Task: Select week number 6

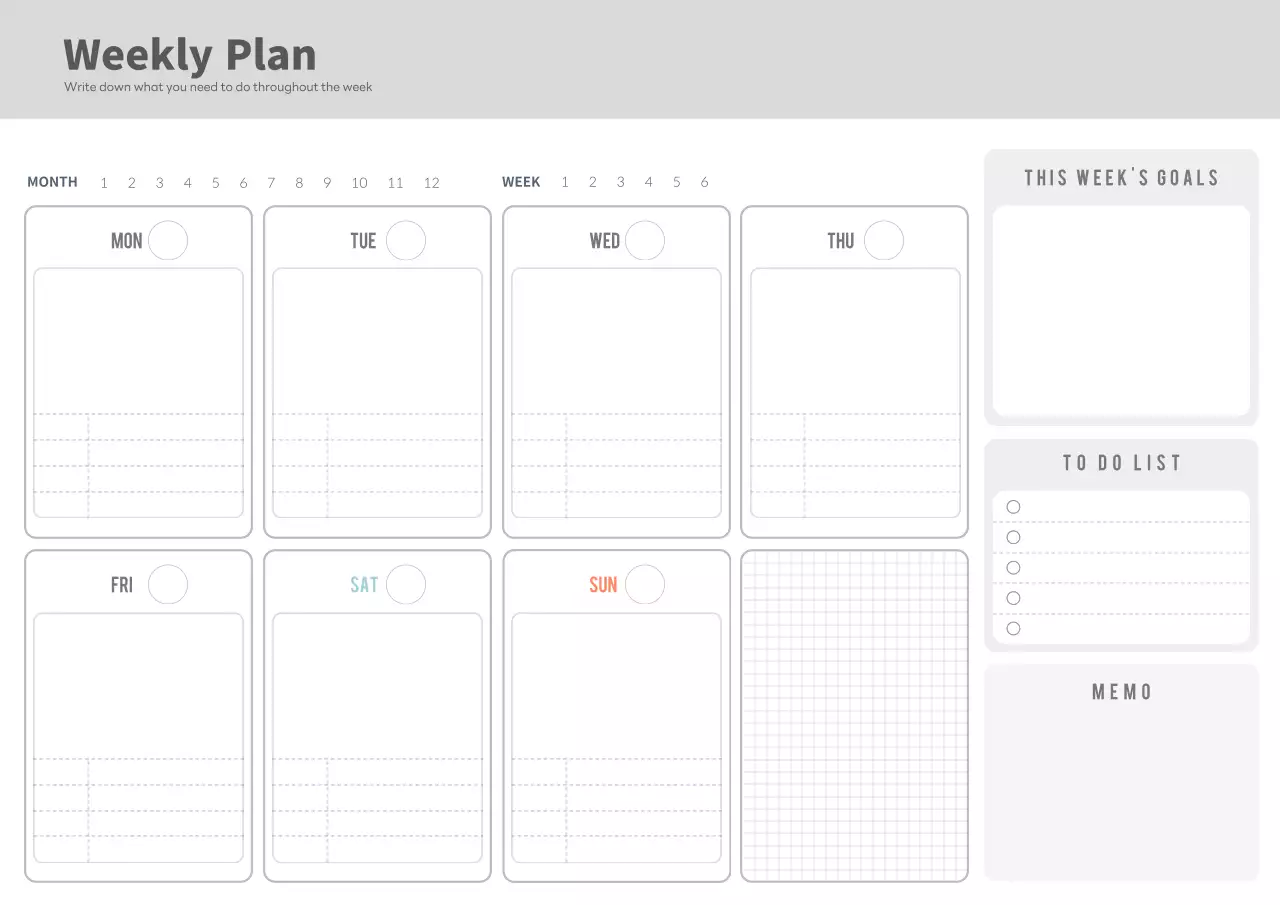Action: (704, 182)
